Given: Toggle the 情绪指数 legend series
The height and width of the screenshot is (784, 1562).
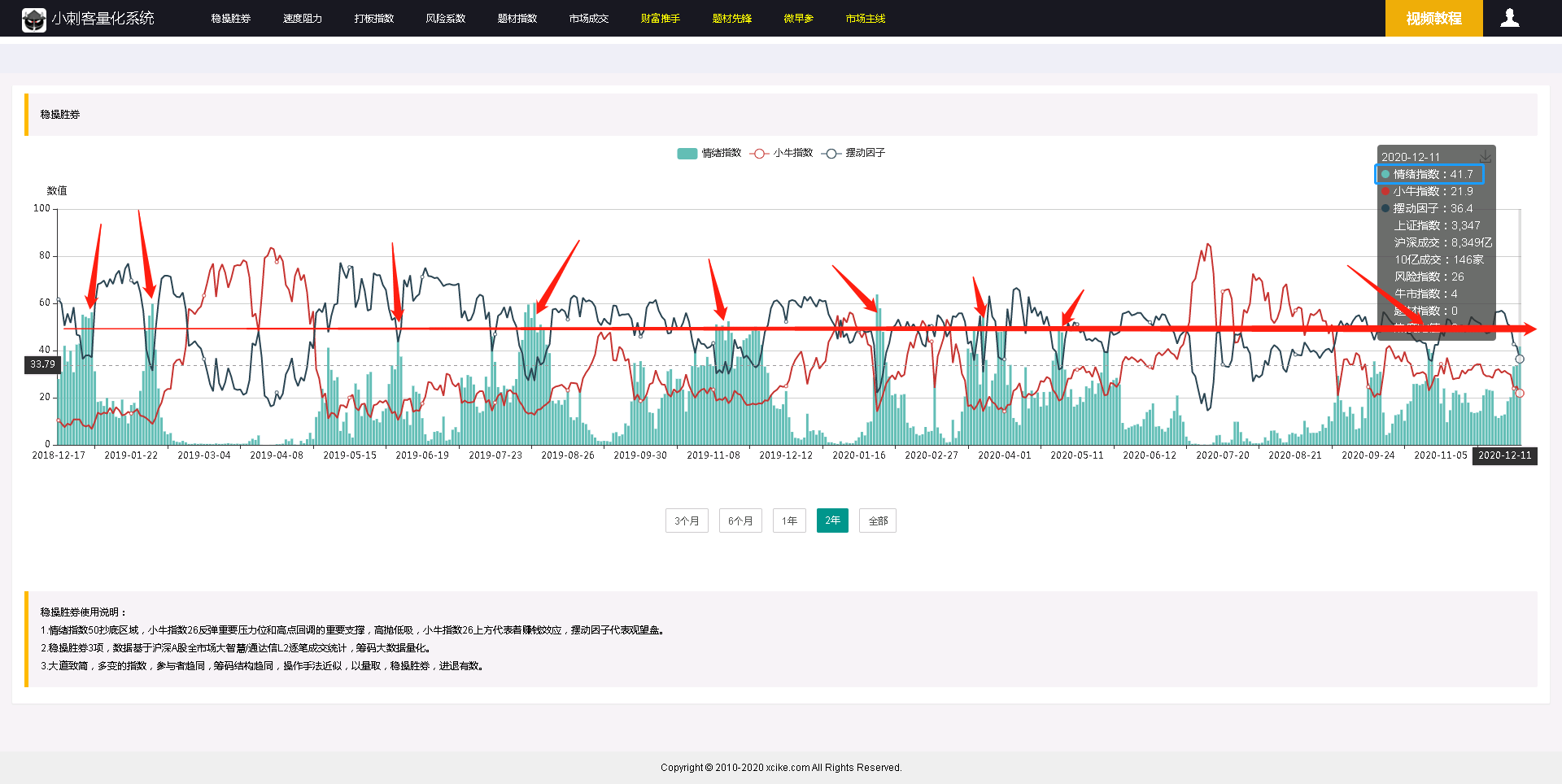Looking at the screenshot, I should (x=709, y=153).
